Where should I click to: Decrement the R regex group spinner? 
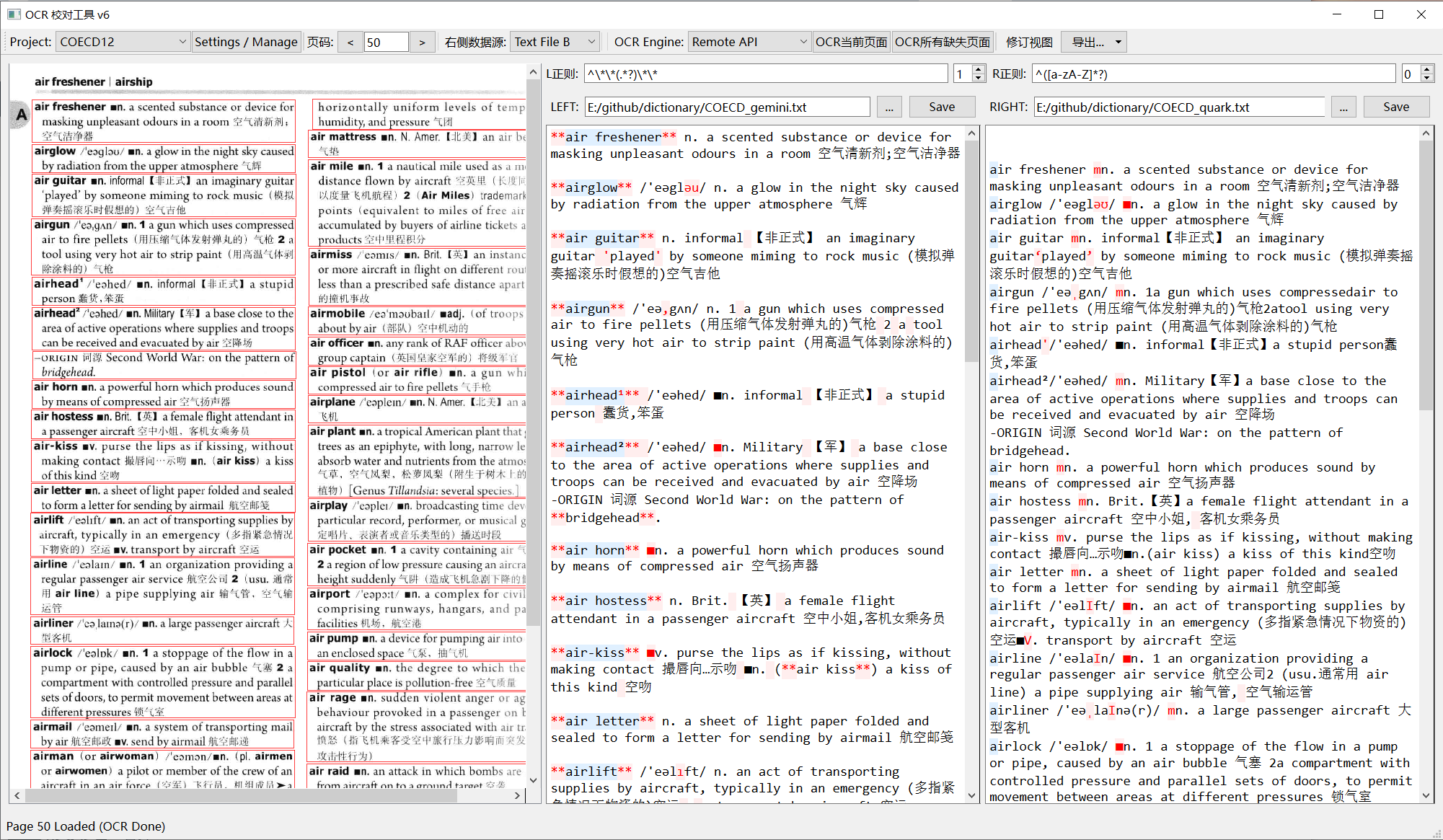[1426, 78]
